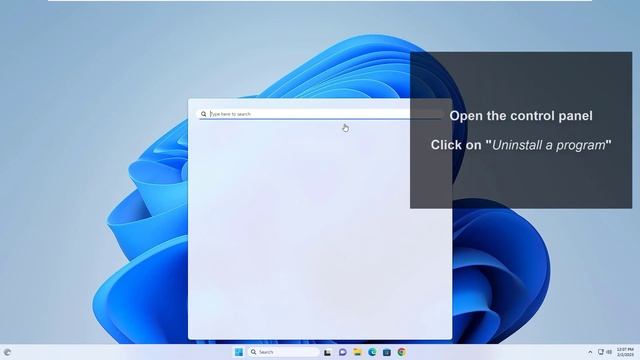Click the Windows Start button
Image resolution: width=640 pixels, height=360 pixels.
(239, 352)
